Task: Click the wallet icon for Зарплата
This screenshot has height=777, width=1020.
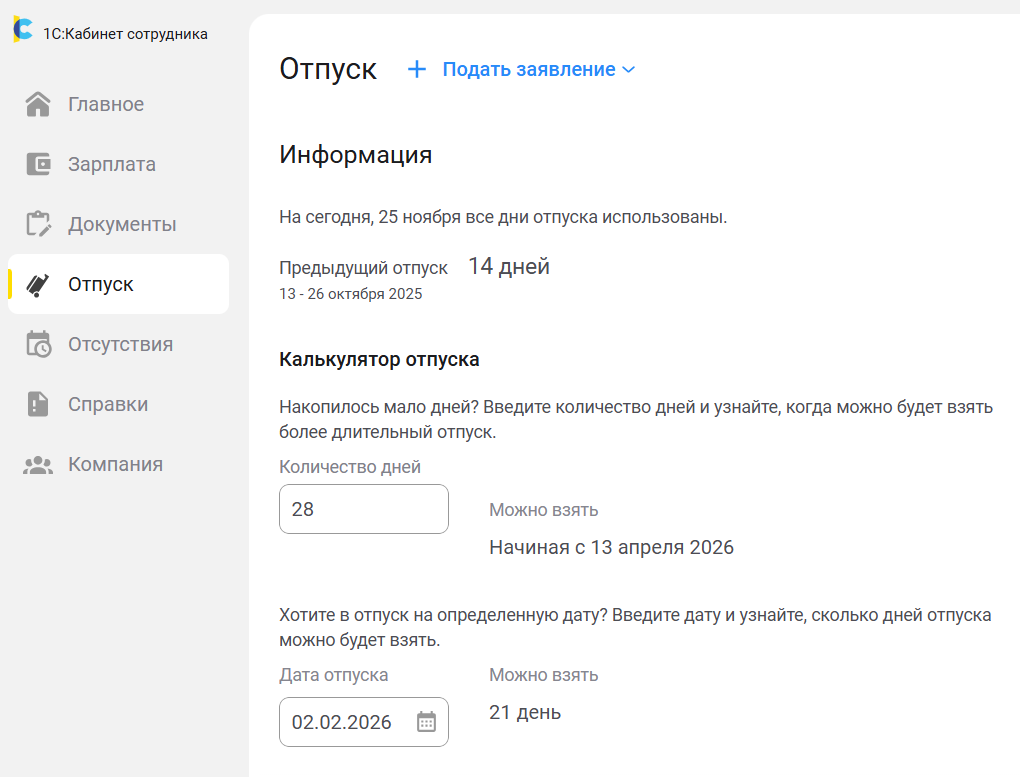Action: coord(38,164)
